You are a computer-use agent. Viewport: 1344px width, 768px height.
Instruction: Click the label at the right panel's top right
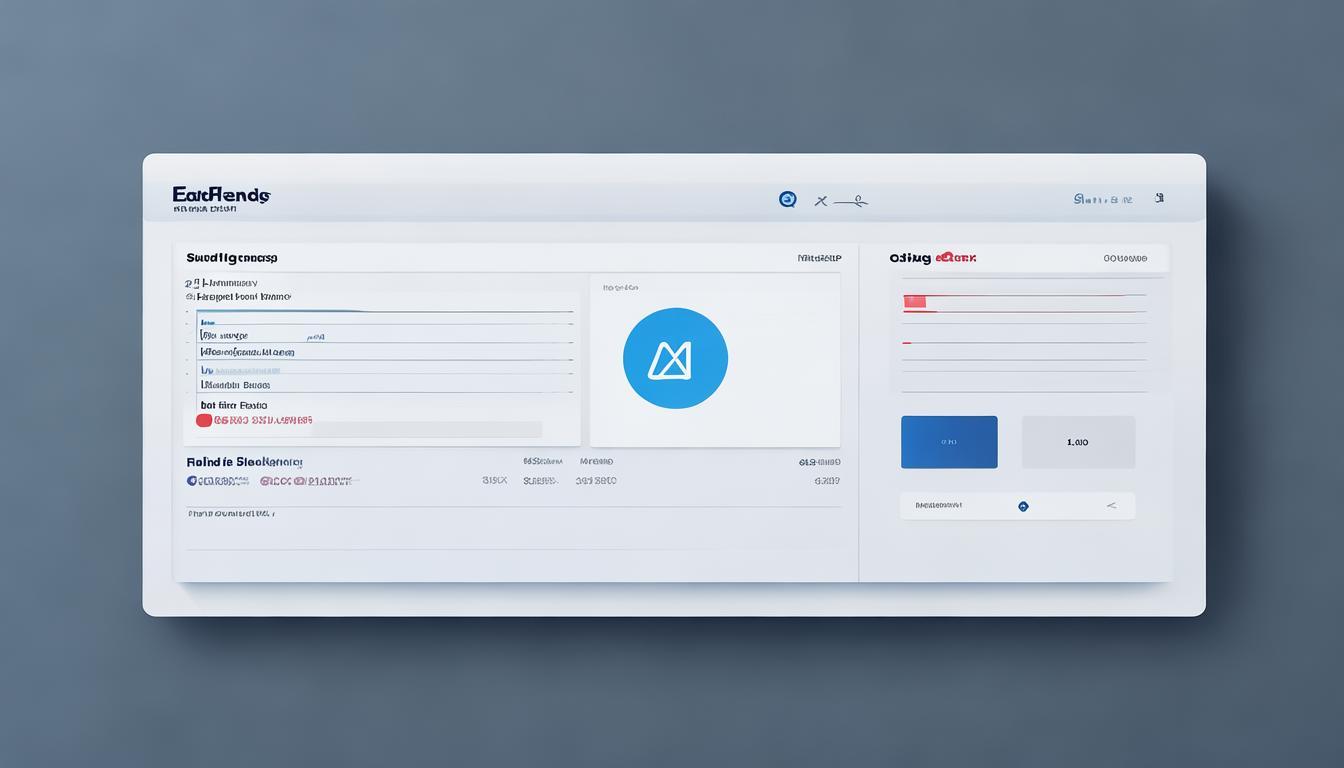(x=1125, y=258)
